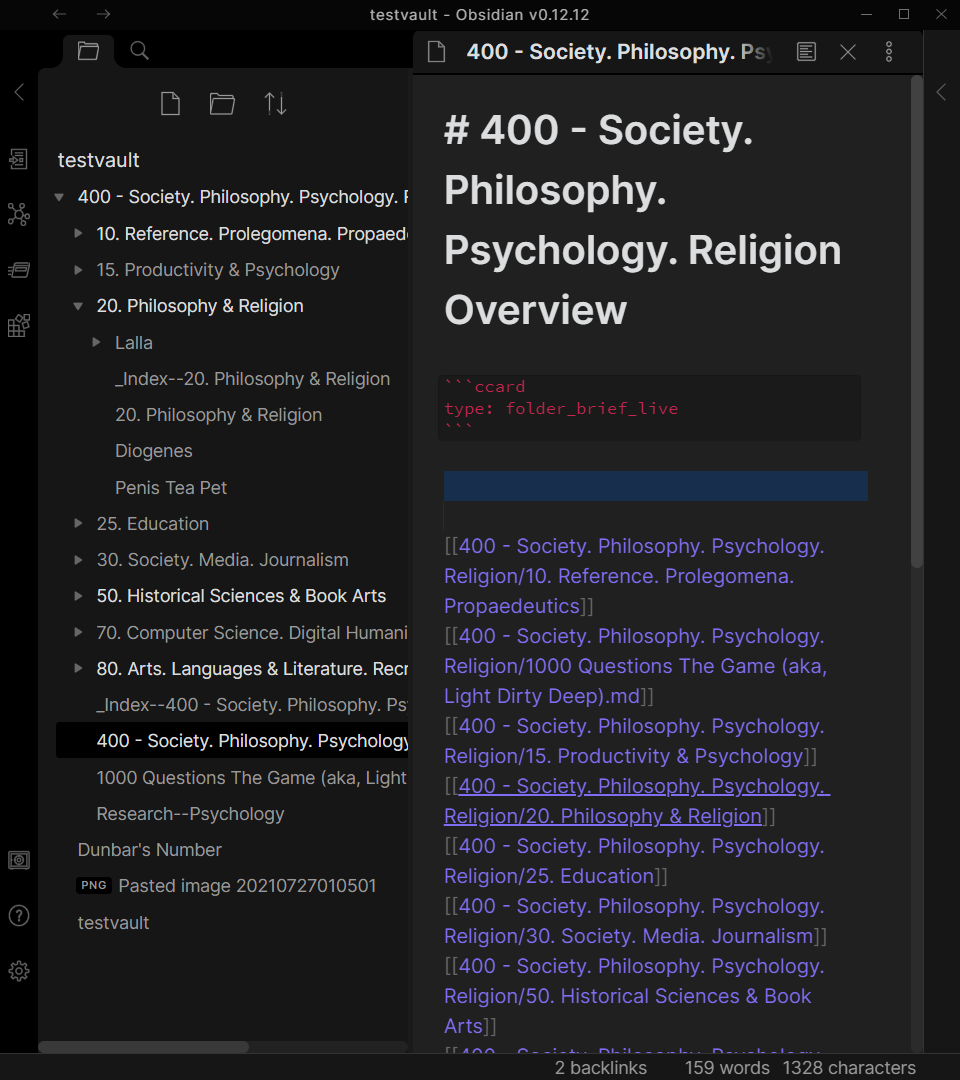Viewport: 960px width, 1080px height.
Task: Collapse the 400 - Society root folder
Action: (59, 197)
